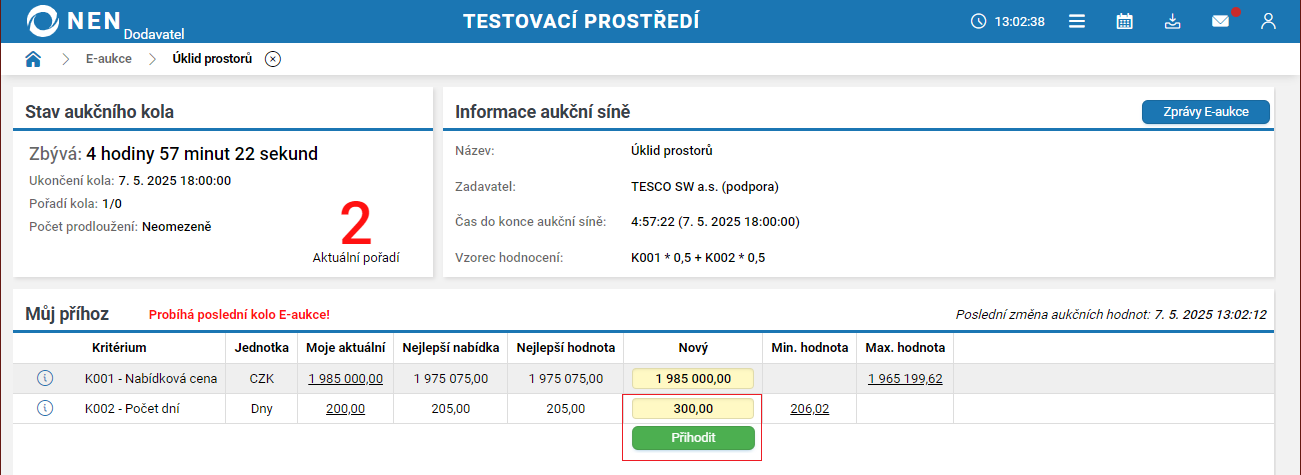Open the hamburger menu icon
This screenshot has height=475, width=1301.
click(x=1076, y=21)
